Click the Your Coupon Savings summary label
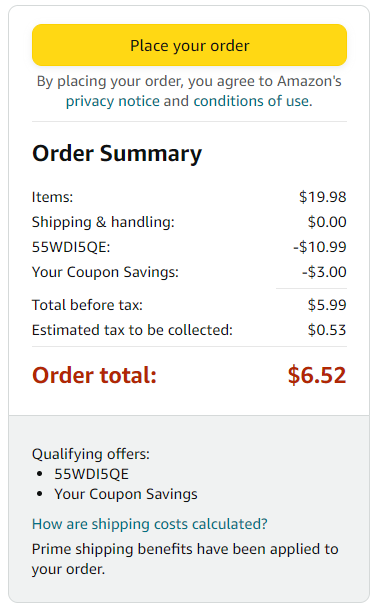The height and width of the screenshot is (607, 376). pyautogui.click(x=105, y=272)
